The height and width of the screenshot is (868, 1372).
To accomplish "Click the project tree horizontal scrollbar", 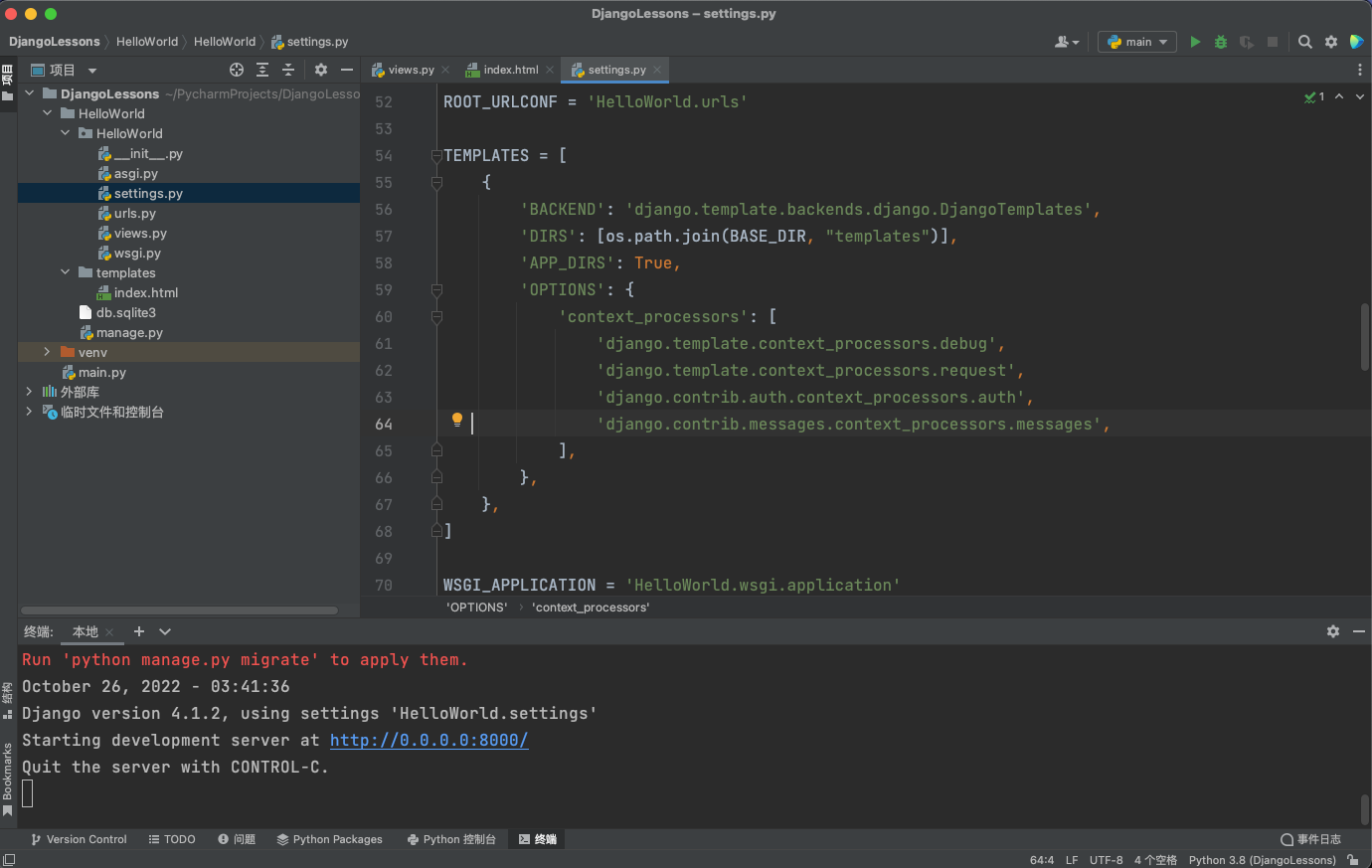I will coord(179,610).
